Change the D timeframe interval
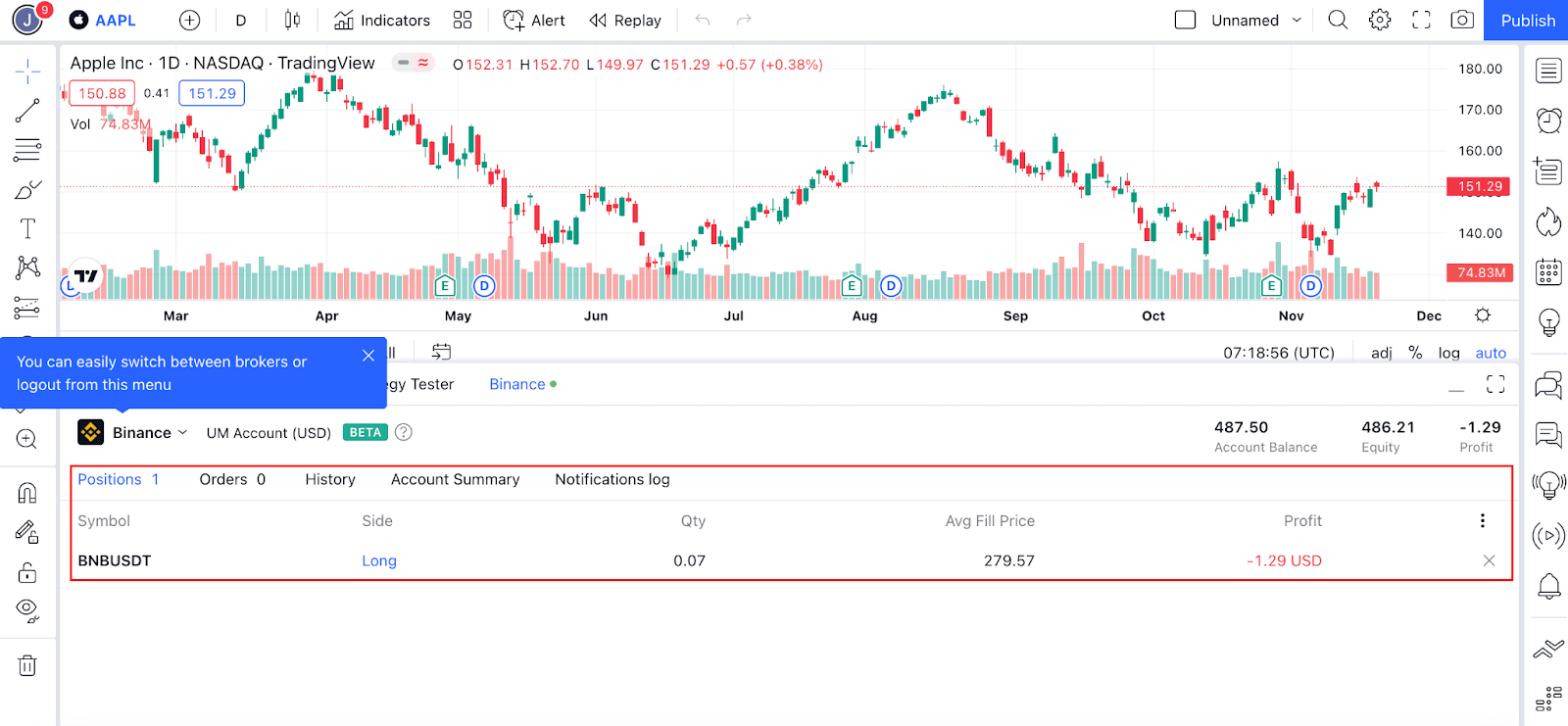The width and height of the screenshot is (1568, 726). 241,20
